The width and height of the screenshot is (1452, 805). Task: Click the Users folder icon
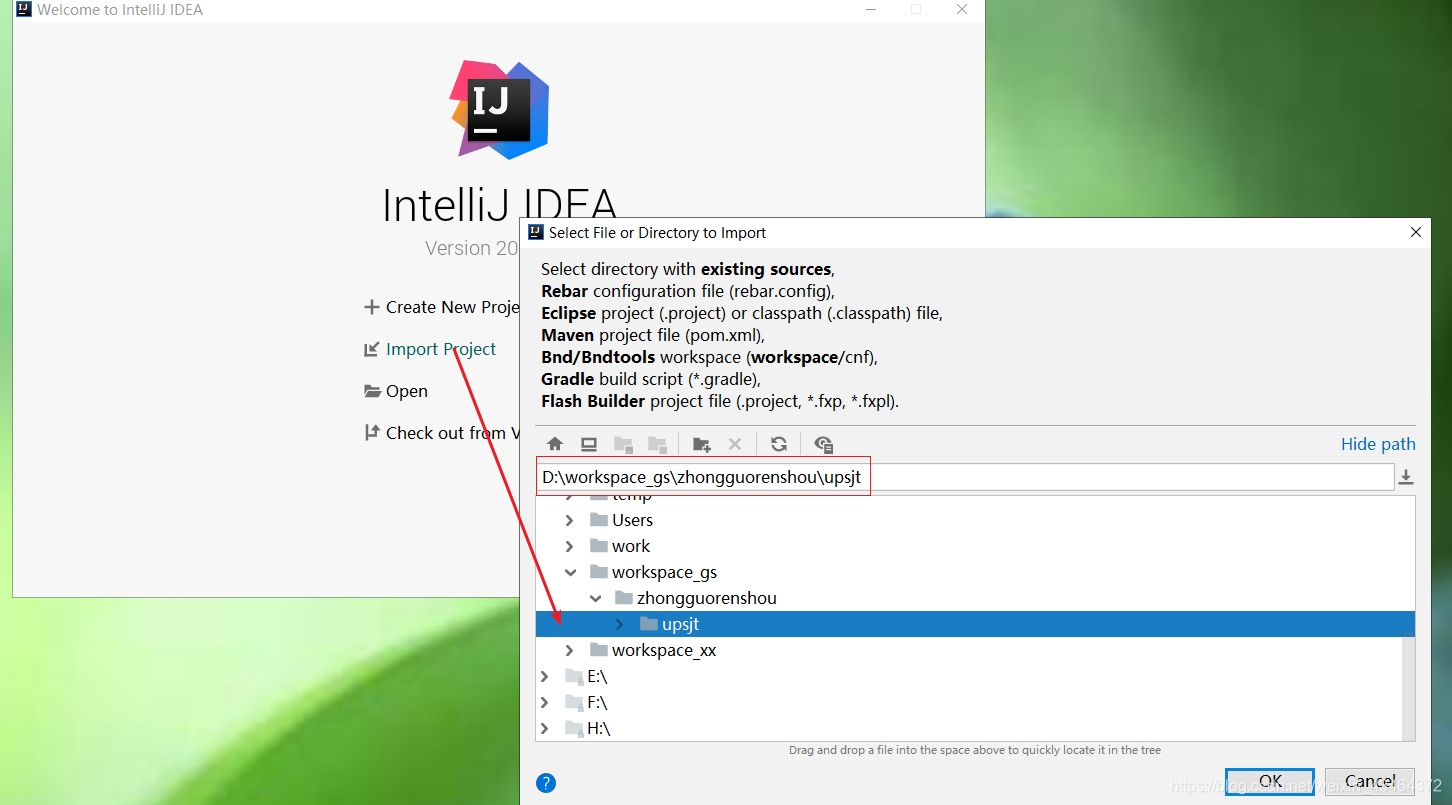599,520
